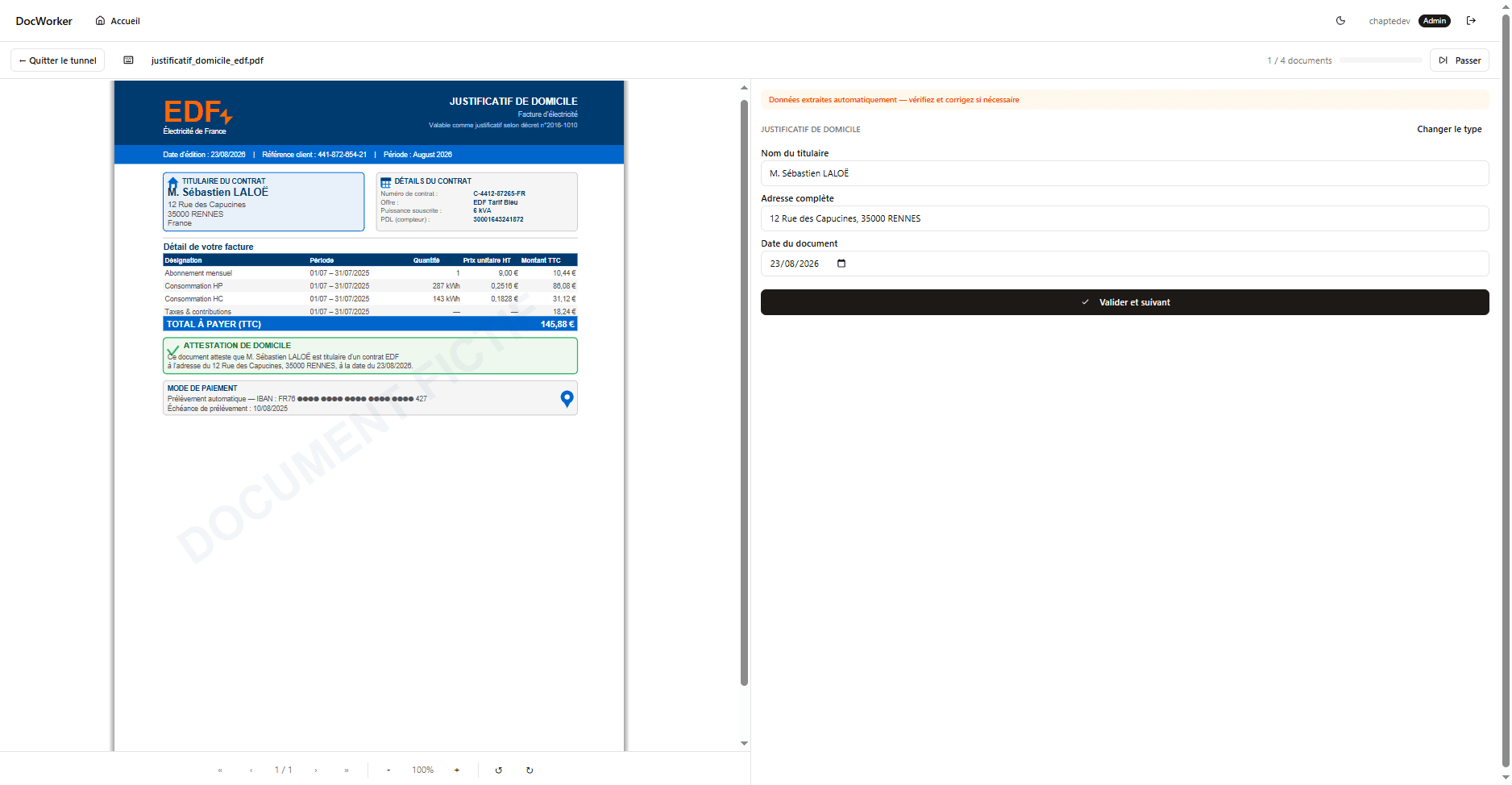Click the '1 / 4 documents' counter

[1299, 60]
